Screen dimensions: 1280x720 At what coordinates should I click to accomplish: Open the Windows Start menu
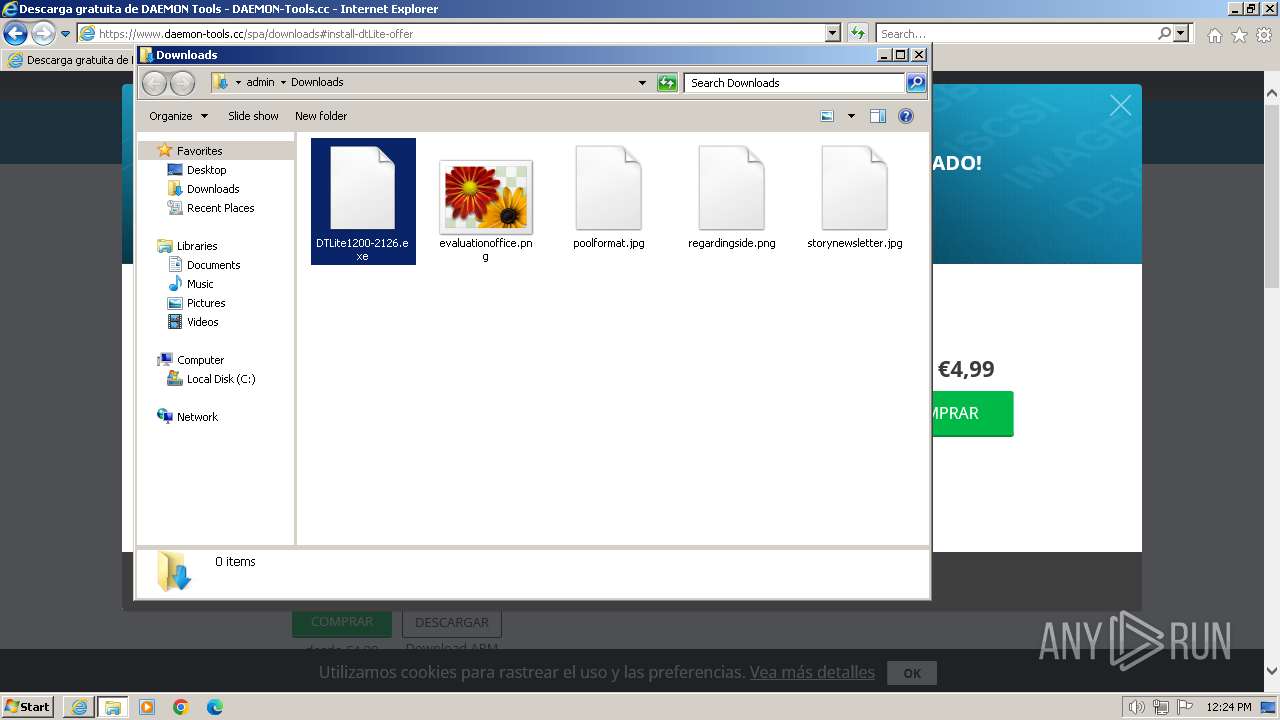[28, 706]
